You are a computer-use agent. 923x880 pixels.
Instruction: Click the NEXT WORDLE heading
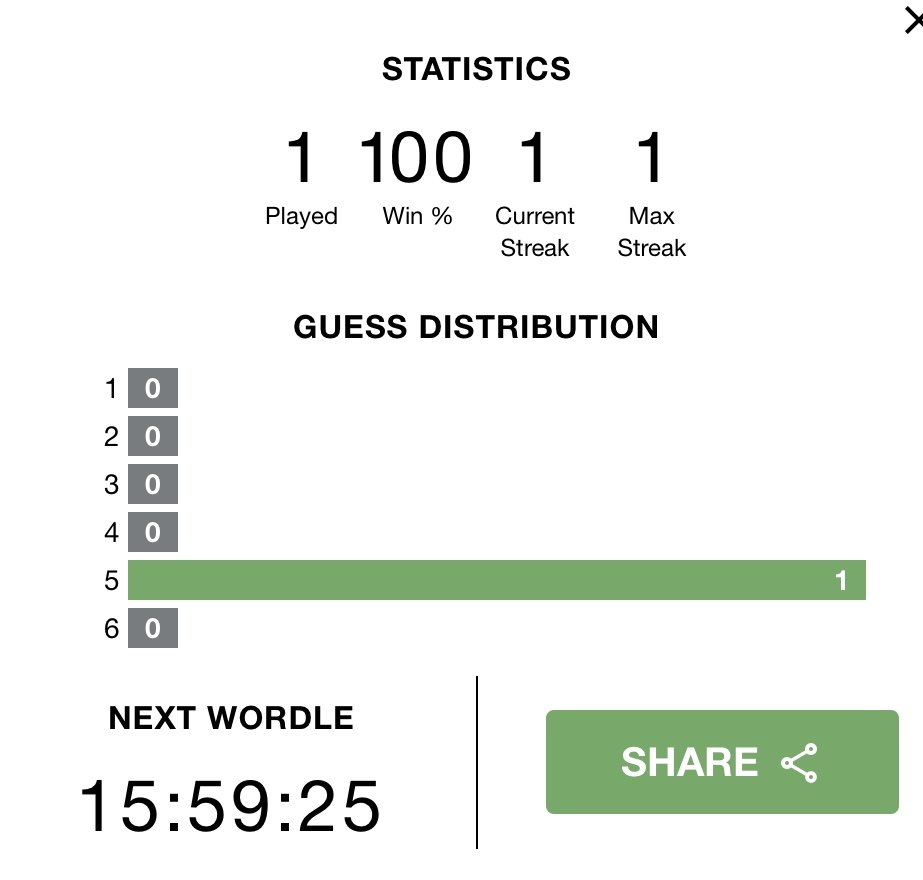231,718
